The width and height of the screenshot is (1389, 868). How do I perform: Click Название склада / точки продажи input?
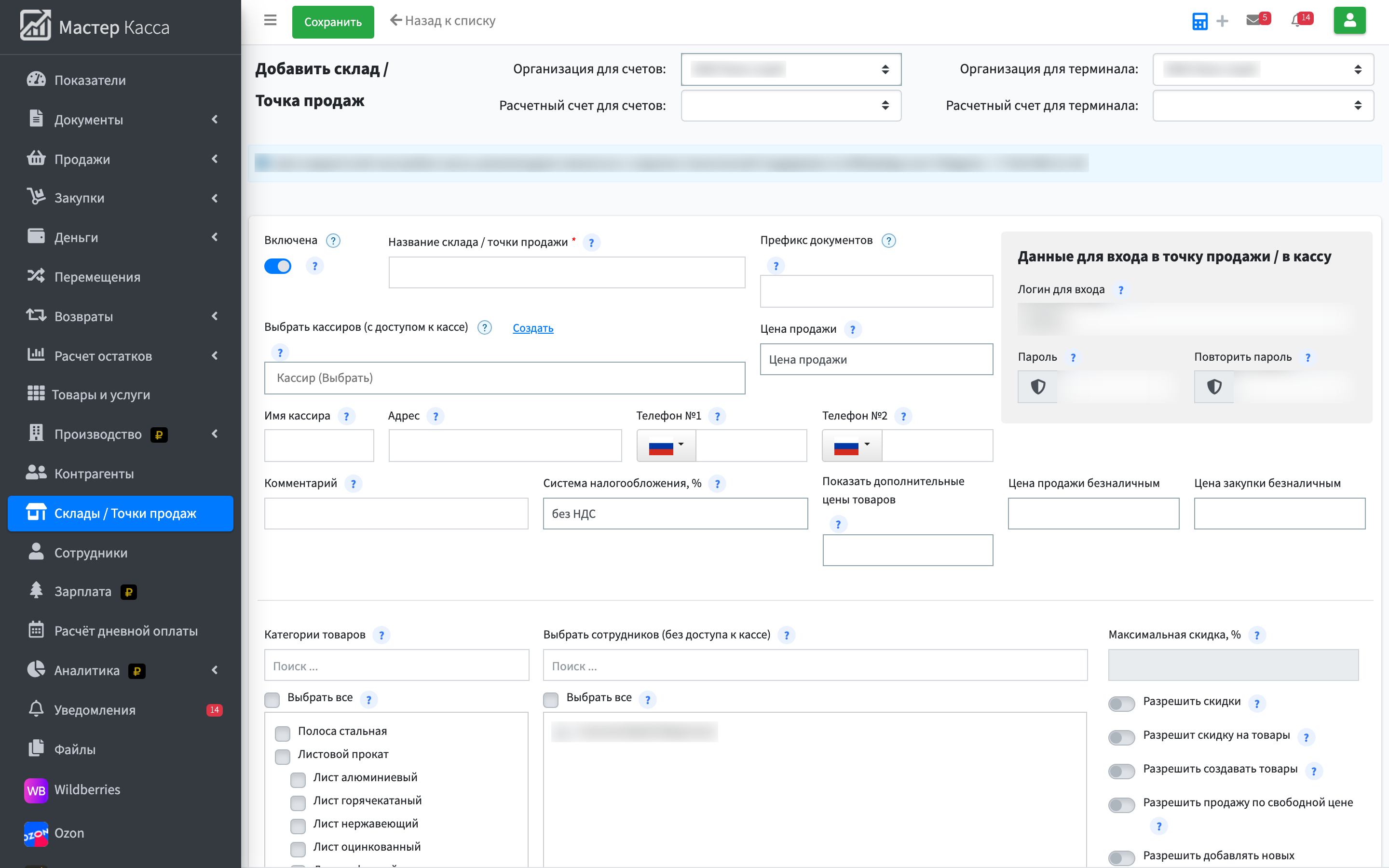coord(567,272)
